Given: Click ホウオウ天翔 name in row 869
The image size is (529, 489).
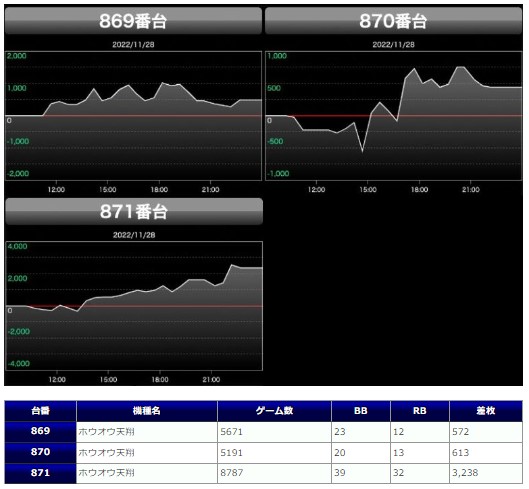Looking at the screenshot, I should point(106,432).
